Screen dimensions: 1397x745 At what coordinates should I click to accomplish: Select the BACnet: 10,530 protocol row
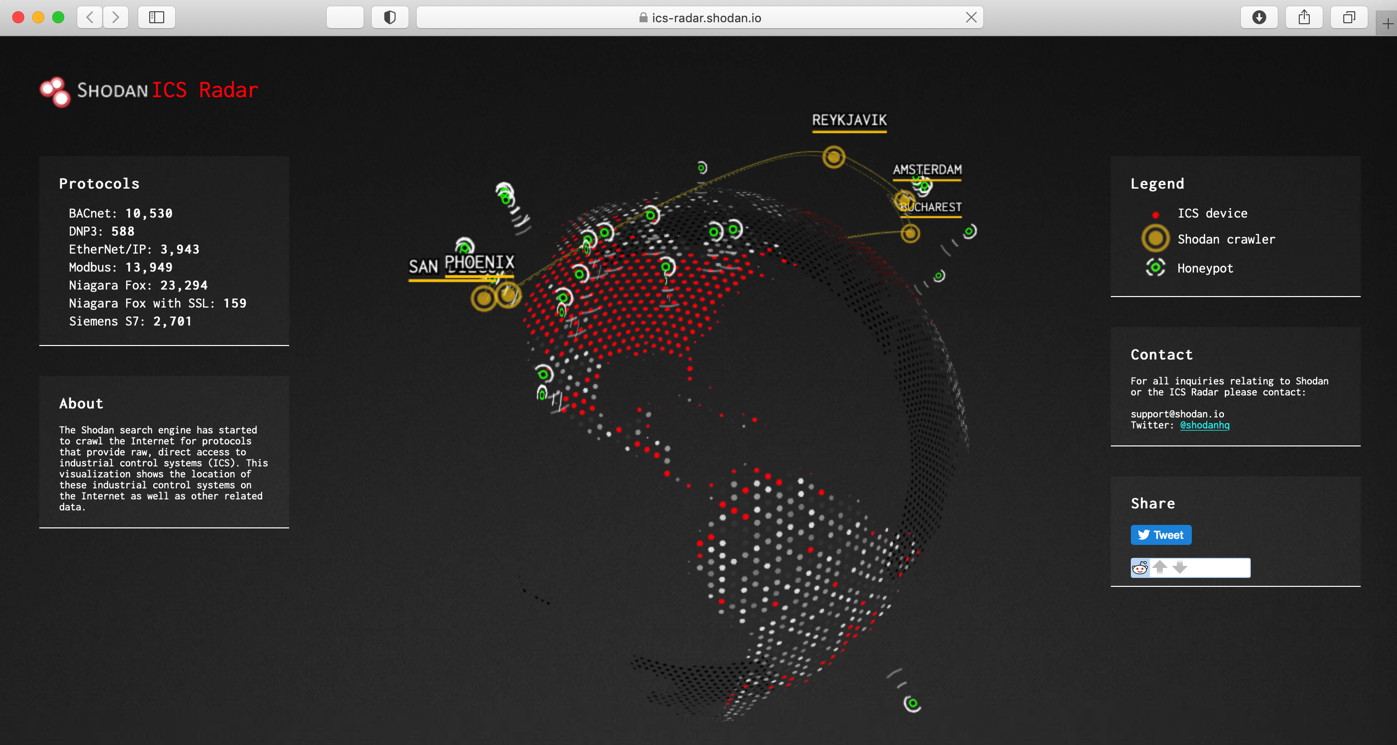click(x=121, y=213)
